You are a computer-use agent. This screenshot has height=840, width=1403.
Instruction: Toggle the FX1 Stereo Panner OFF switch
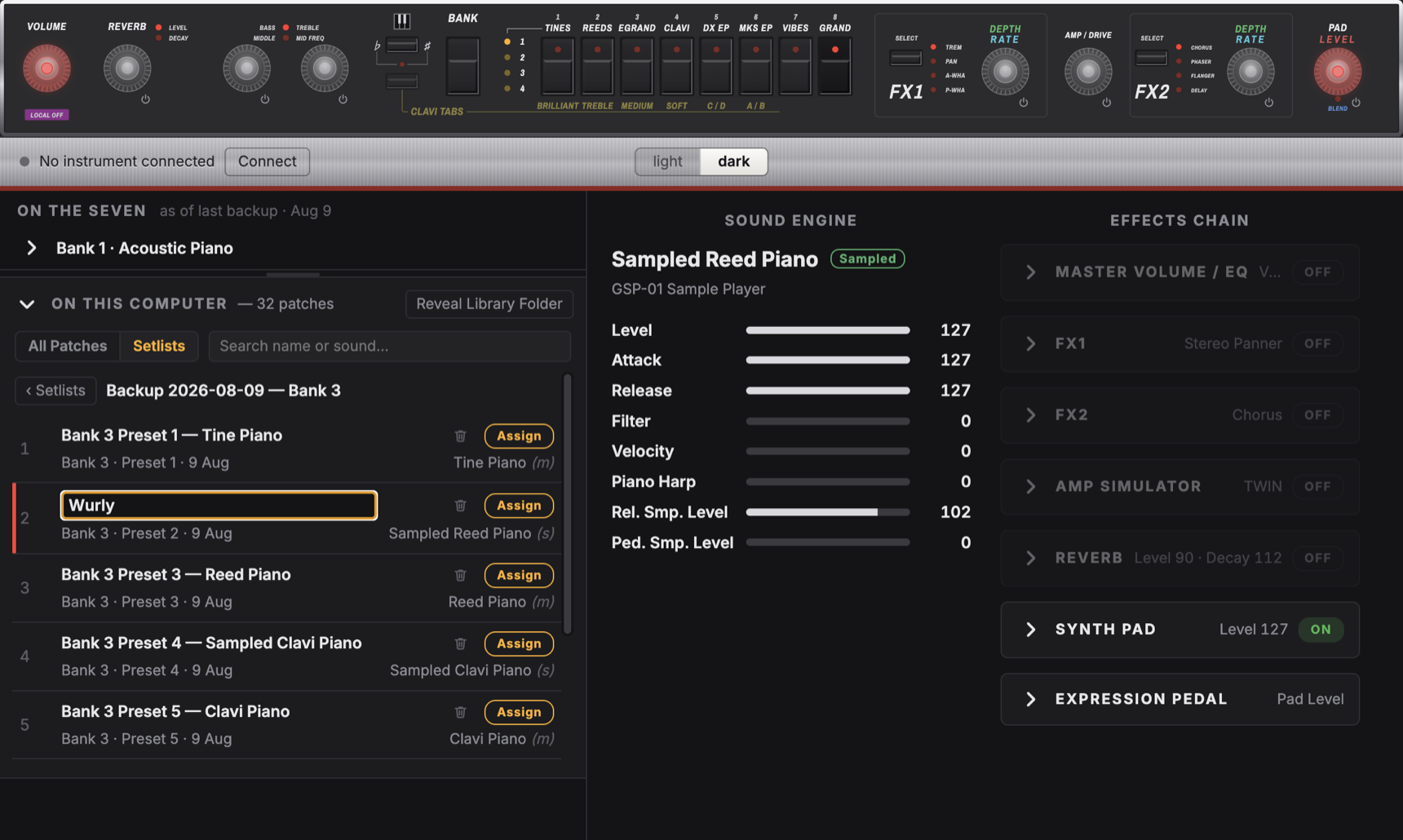pyautogui.click(x=1317, y=343)
